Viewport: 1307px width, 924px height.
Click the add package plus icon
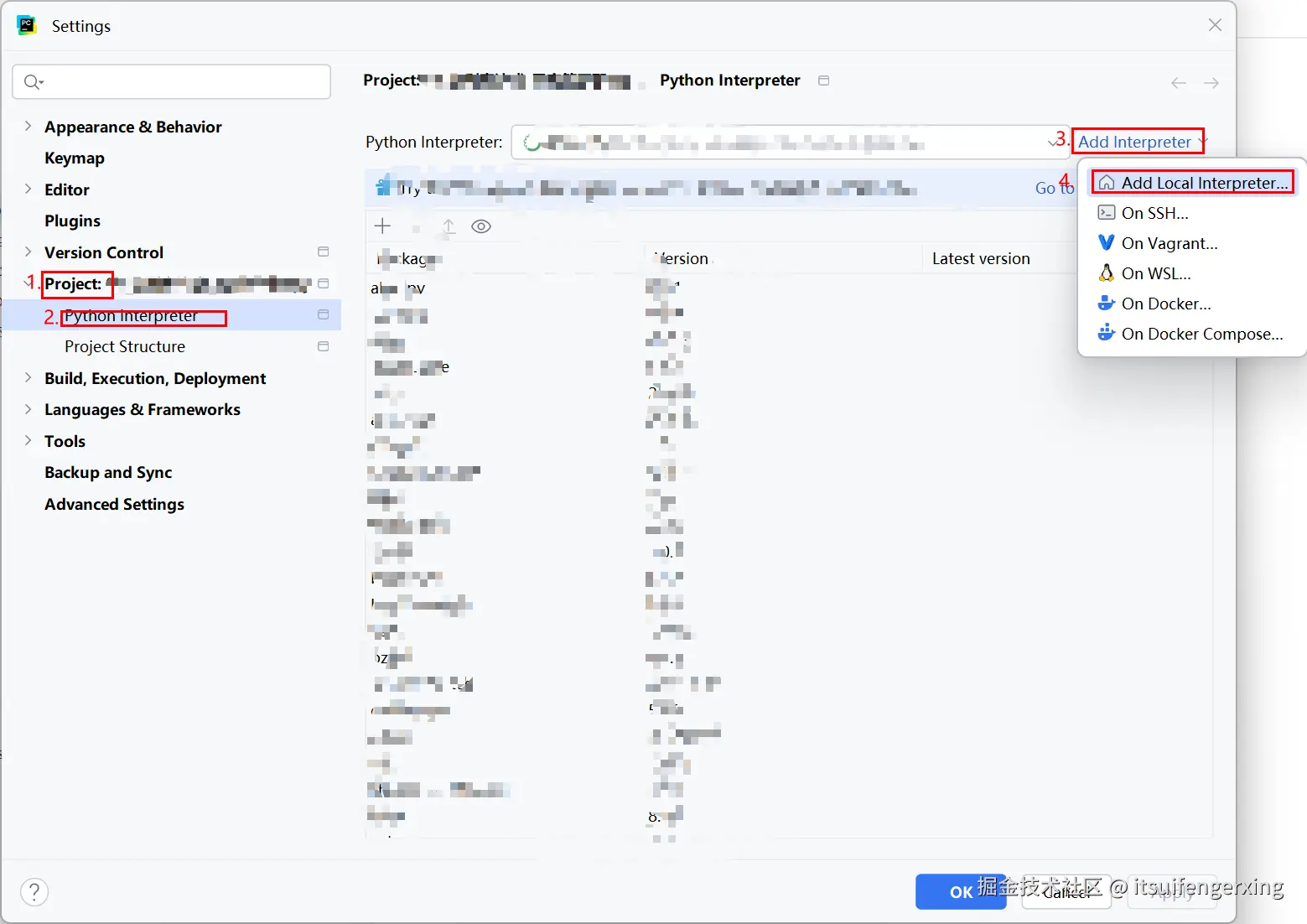click(383, 226)
